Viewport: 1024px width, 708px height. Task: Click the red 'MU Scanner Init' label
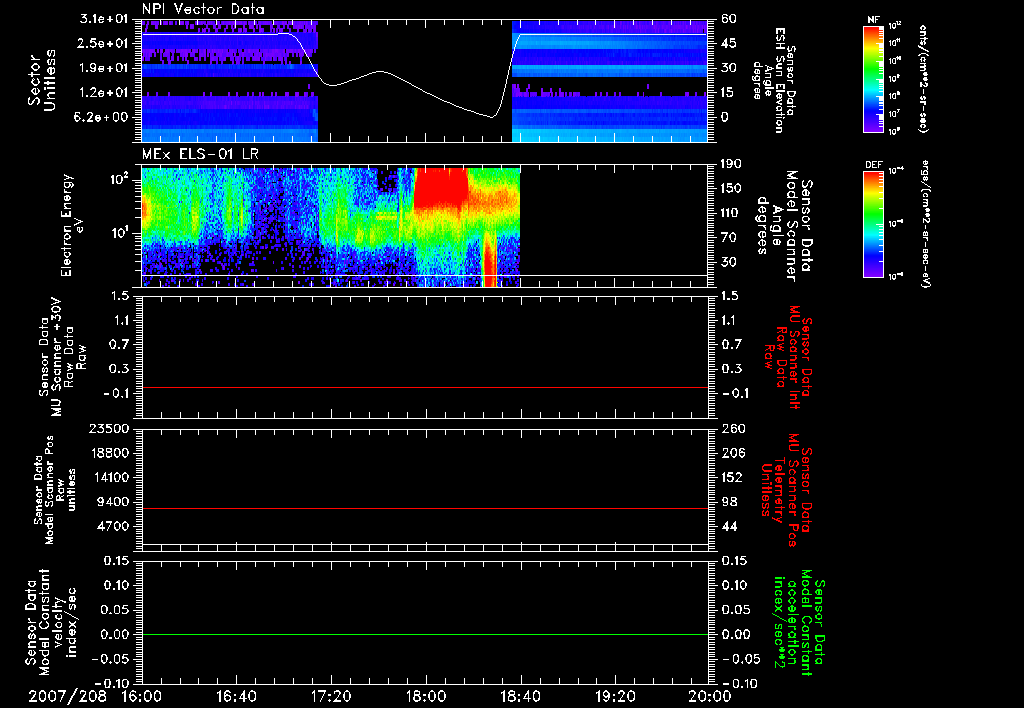(794, 357)
